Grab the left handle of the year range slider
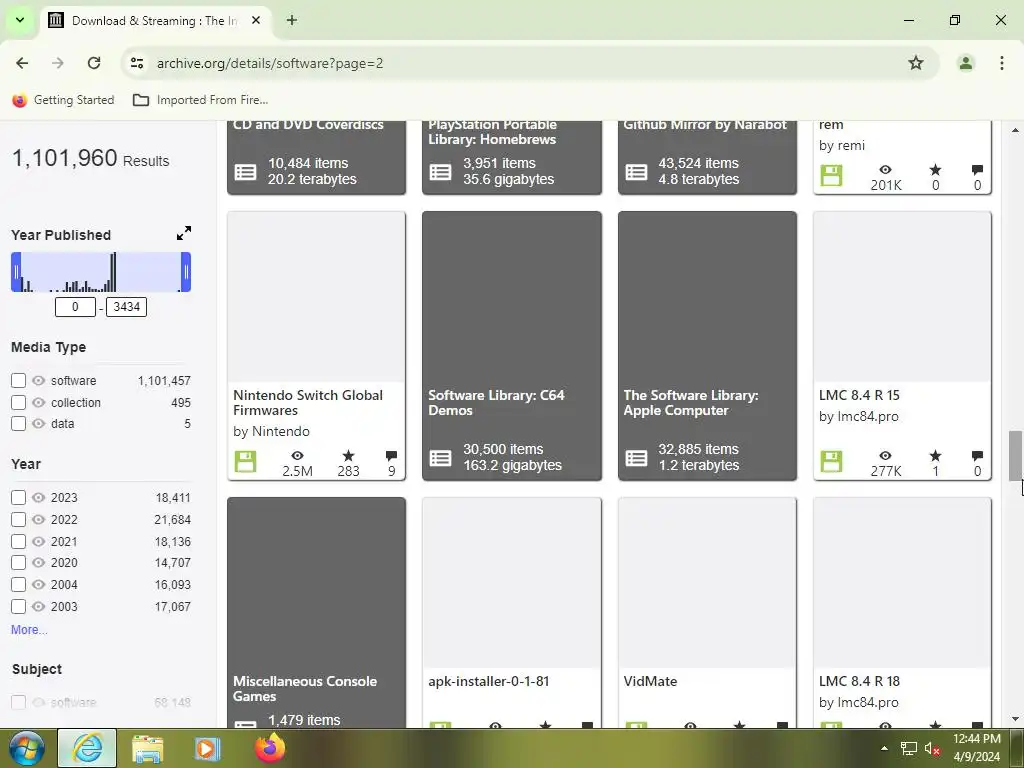The height and width of the screenshot is (768, 1024). click(x=16, y=272)
